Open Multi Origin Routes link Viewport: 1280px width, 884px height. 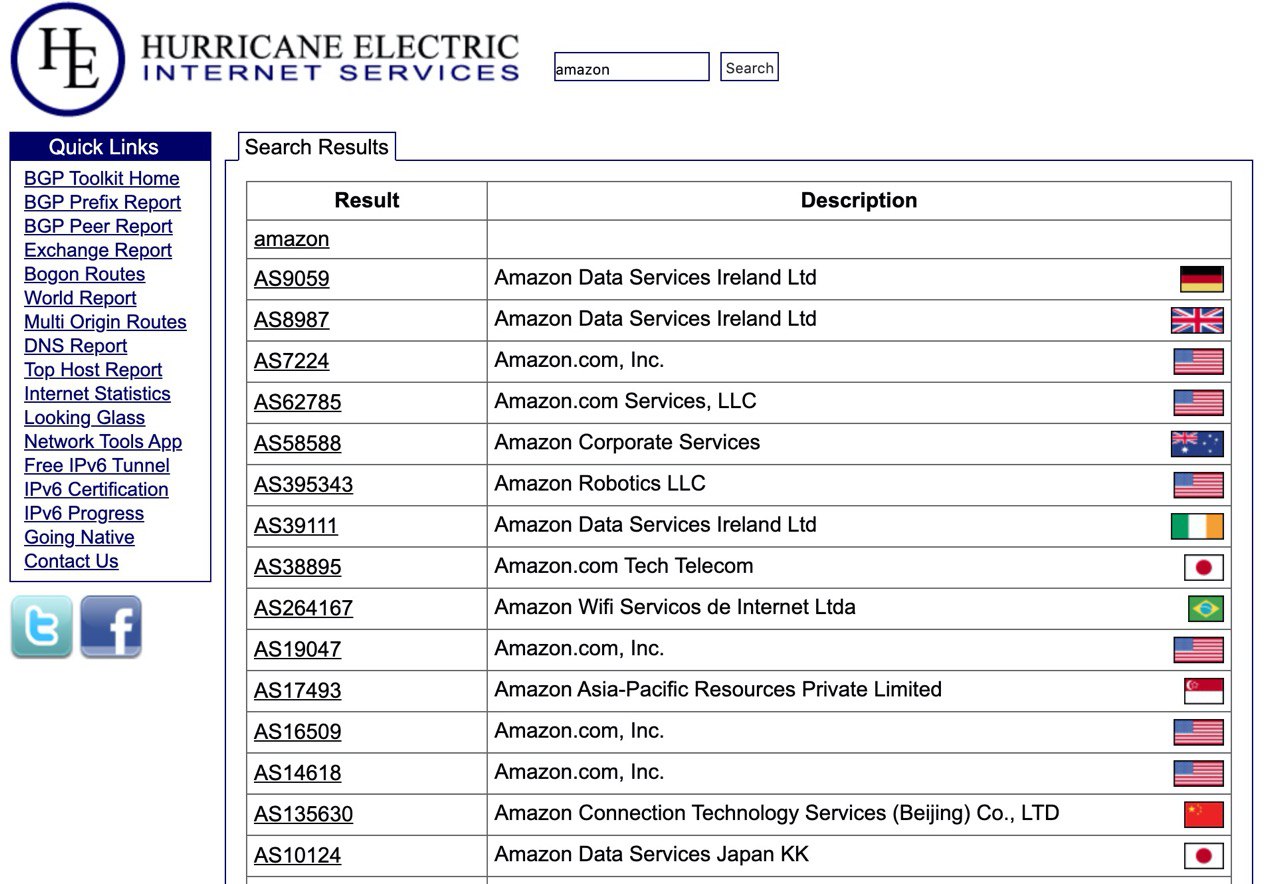105,322
